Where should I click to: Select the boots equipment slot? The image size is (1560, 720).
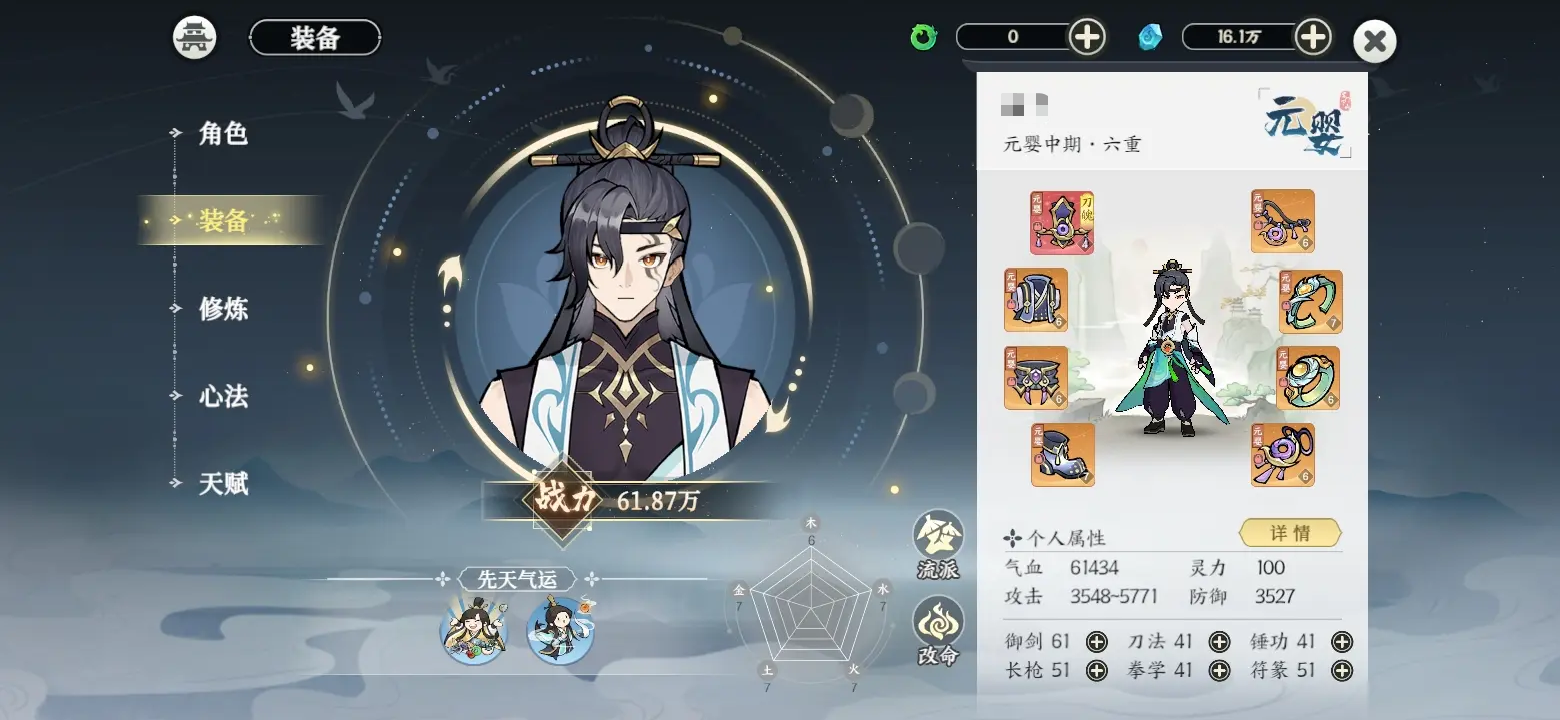click(x=1062, y=455)
